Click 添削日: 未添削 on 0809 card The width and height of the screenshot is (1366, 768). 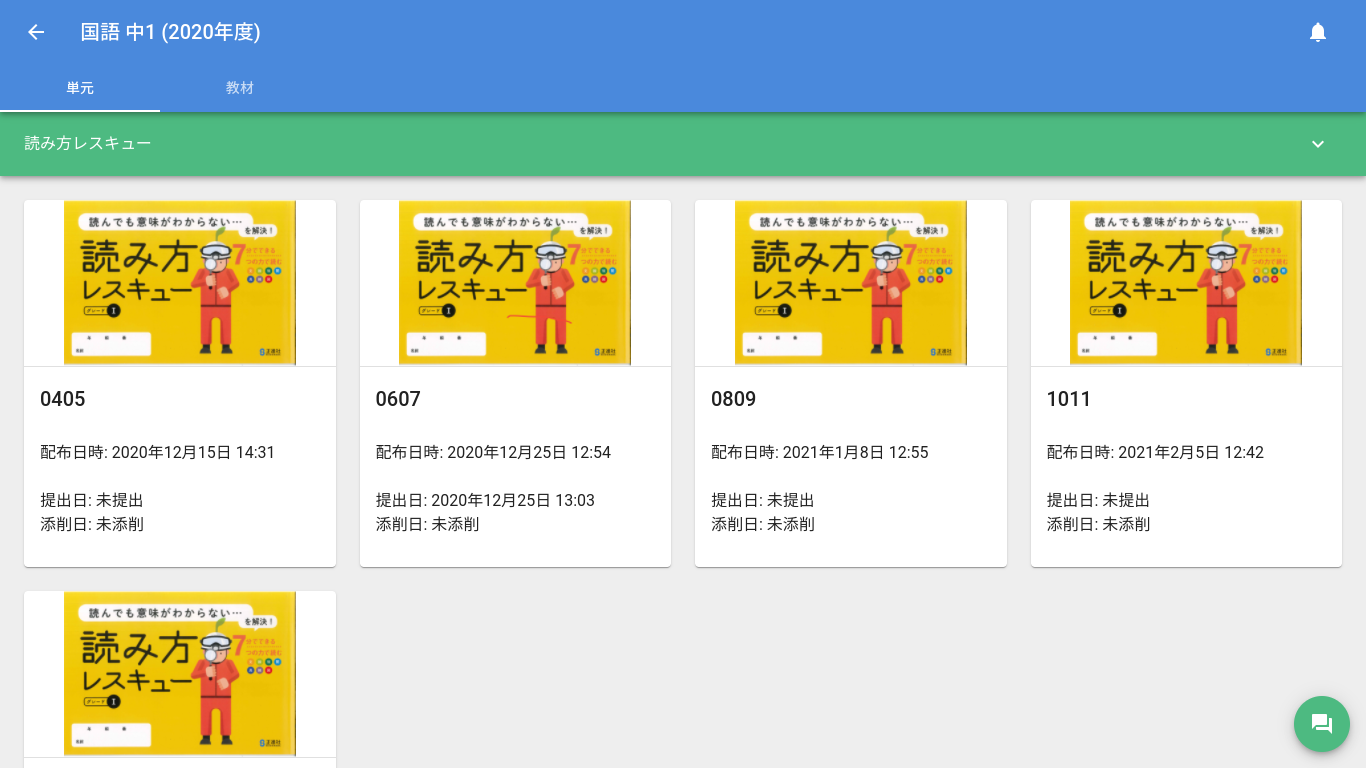(x=763, y=524)
